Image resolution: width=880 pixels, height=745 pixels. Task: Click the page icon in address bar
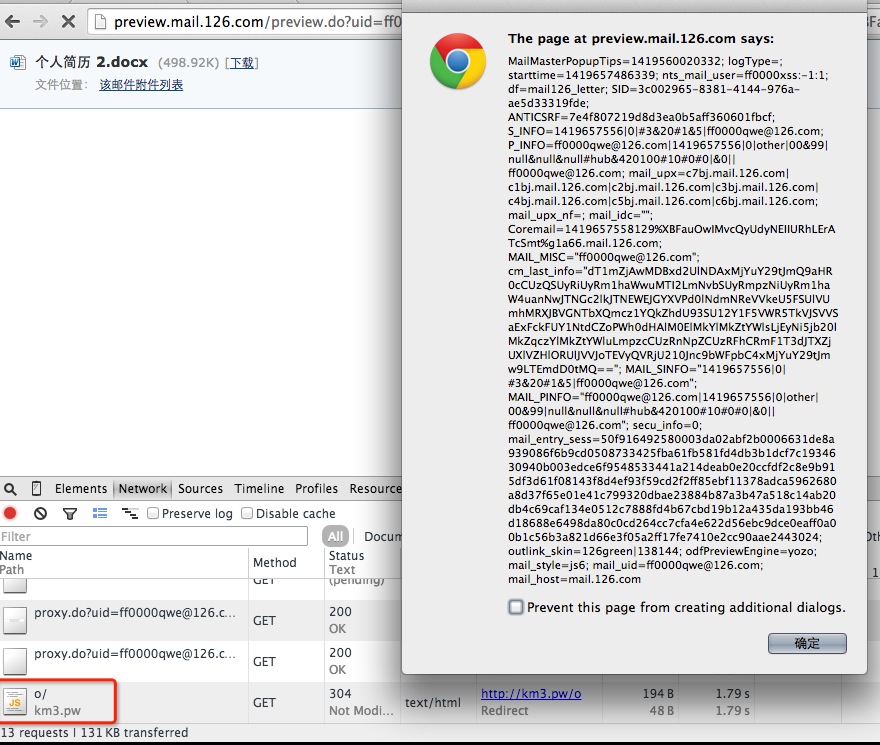100,22
